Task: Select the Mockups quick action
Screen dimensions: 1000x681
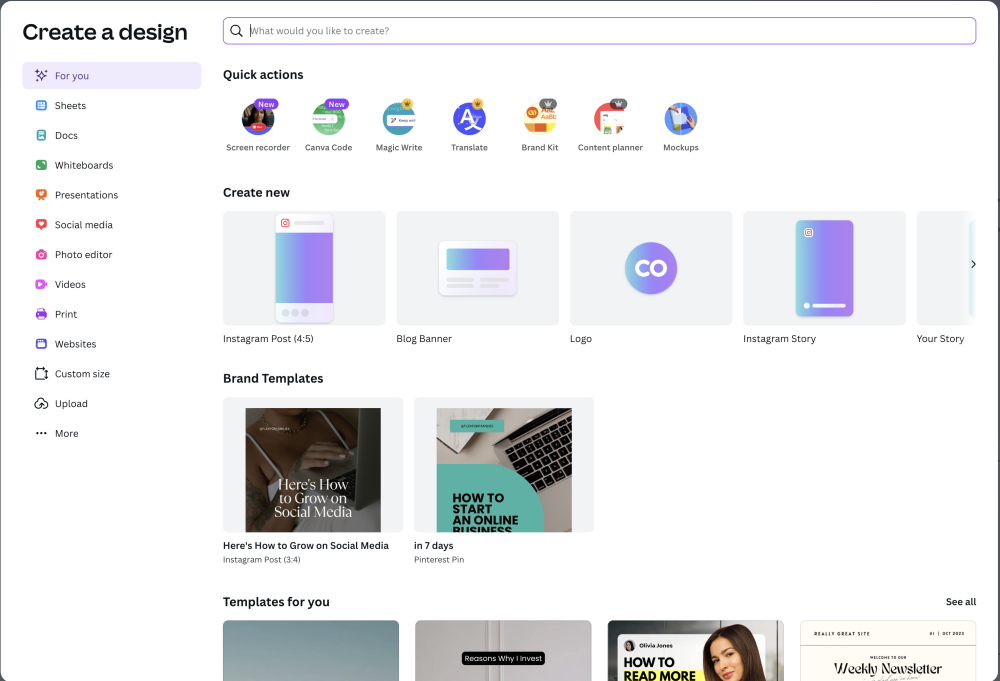Action: point(680,118)
